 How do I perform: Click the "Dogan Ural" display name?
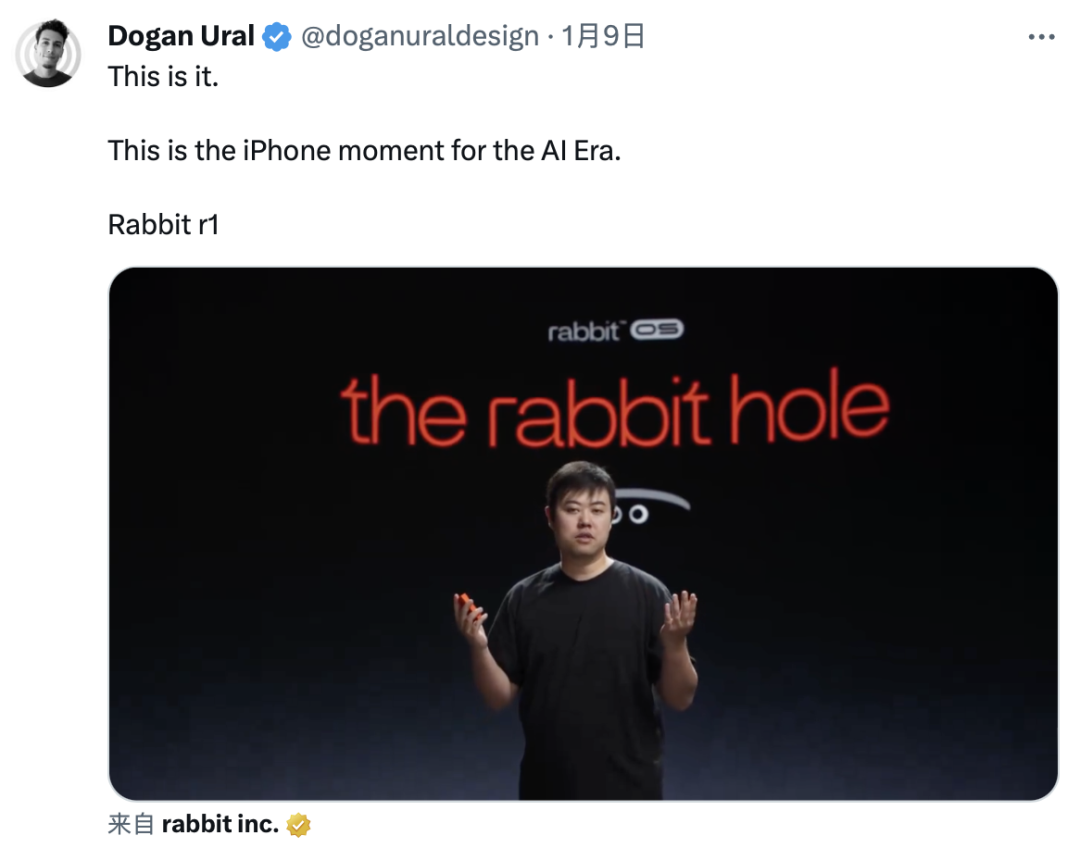point(181,37)
